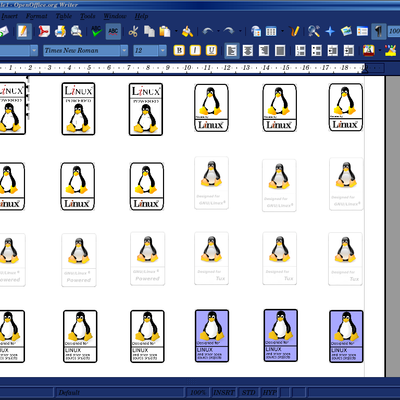Toggle Underline formatting
The image size is (400, 400).
(x=211, y=51)
